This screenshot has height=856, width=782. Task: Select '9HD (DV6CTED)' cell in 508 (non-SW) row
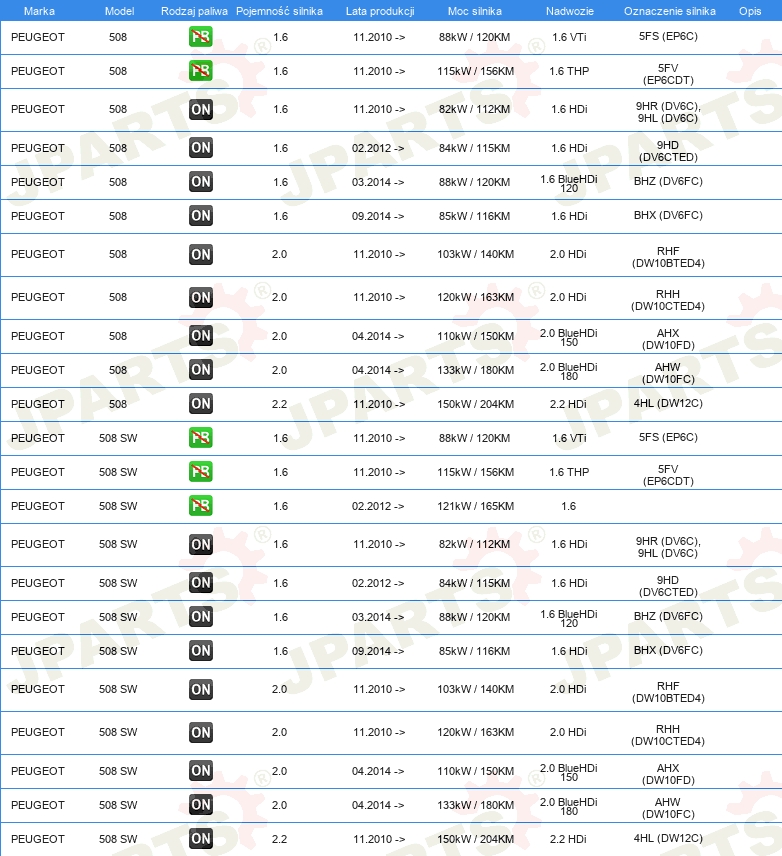pos(668,151)
